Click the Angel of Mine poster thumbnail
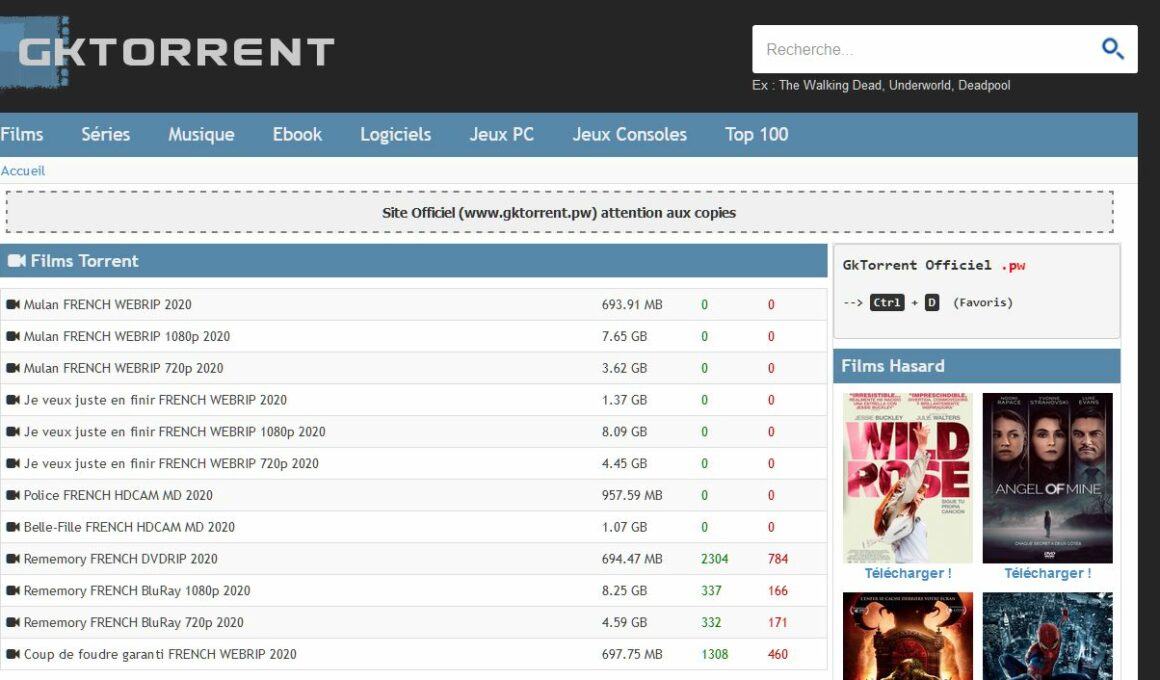The width and height of the screenshot is (1160, 680). tap(1048, 478)
